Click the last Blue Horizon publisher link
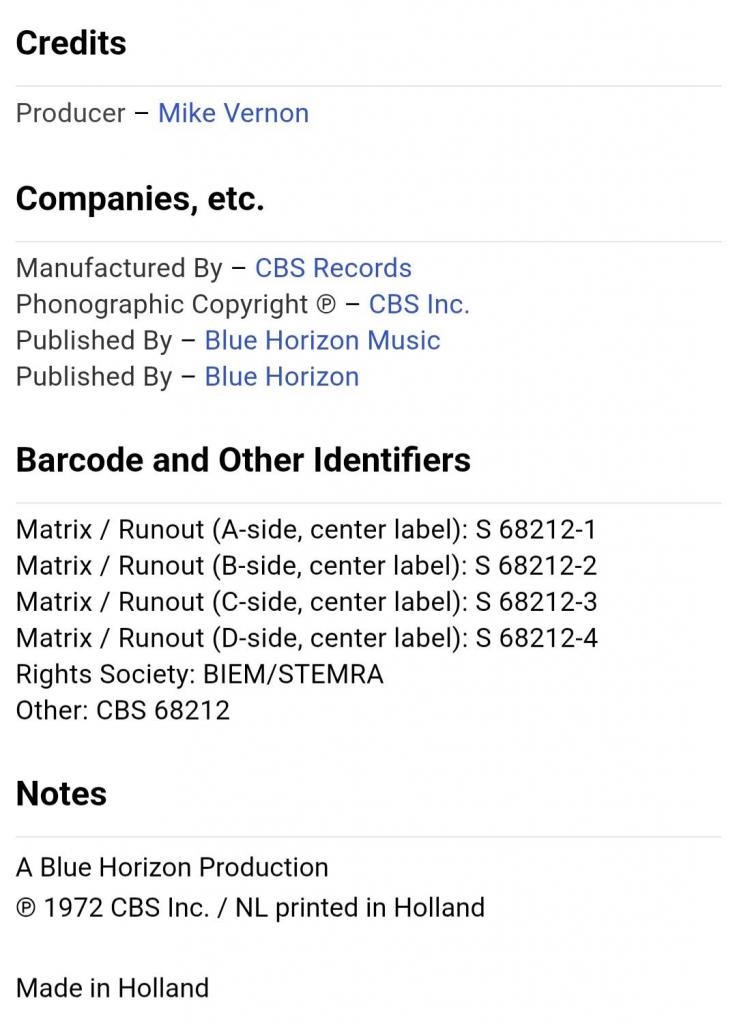737x1024 pixels. [281, 376]
